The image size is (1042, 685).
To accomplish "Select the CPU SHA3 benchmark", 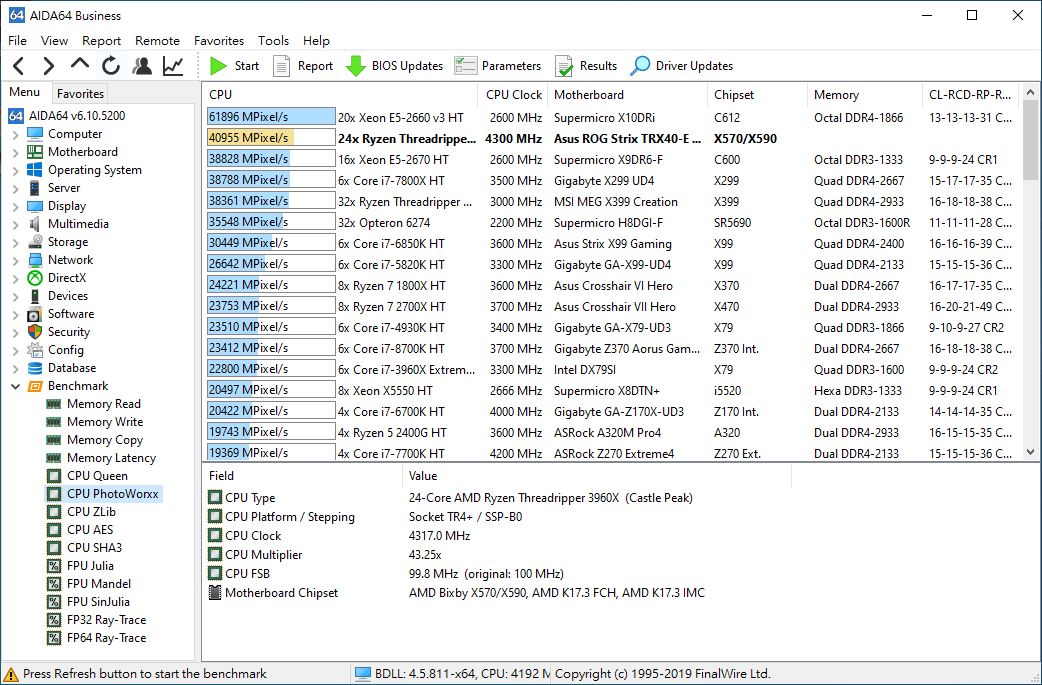I will tap(84, 547).
